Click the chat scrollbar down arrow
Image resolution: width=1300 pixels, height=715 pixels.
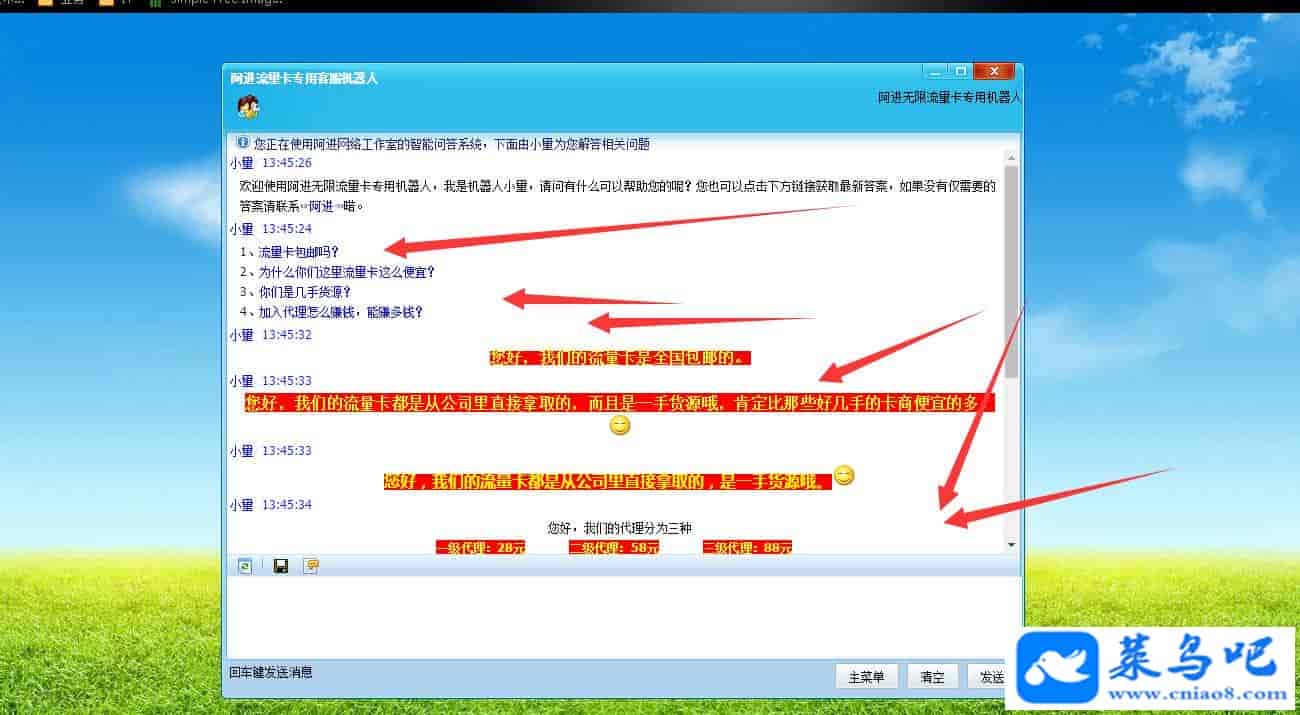(1011, 544)
